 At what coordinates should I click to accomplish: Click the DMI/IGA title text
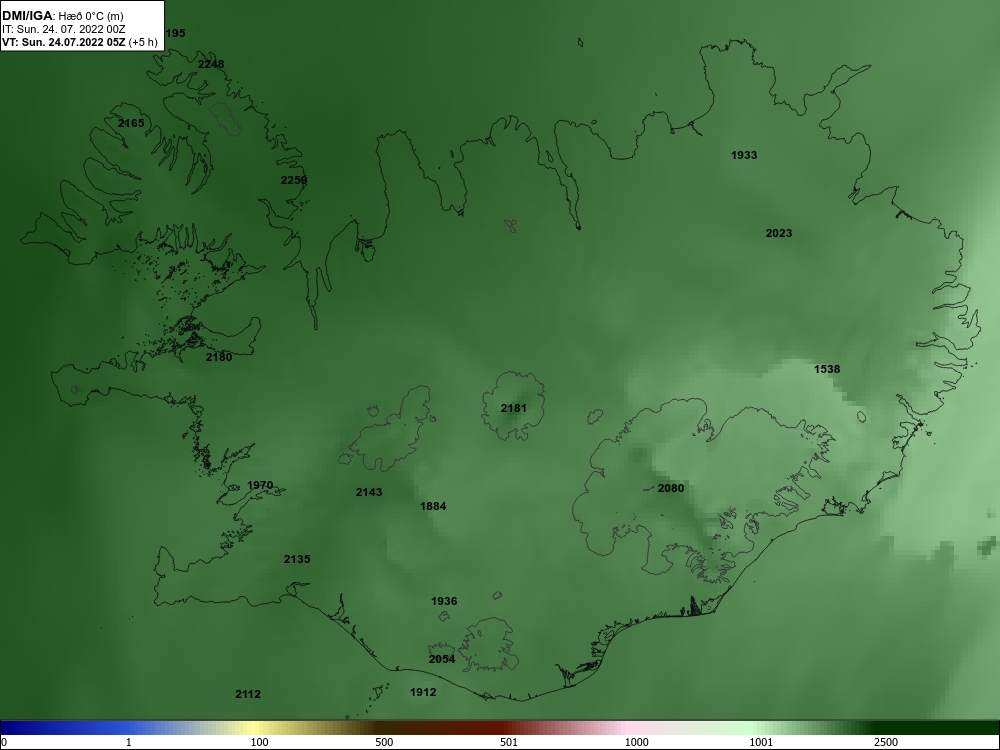coord(27,16)
